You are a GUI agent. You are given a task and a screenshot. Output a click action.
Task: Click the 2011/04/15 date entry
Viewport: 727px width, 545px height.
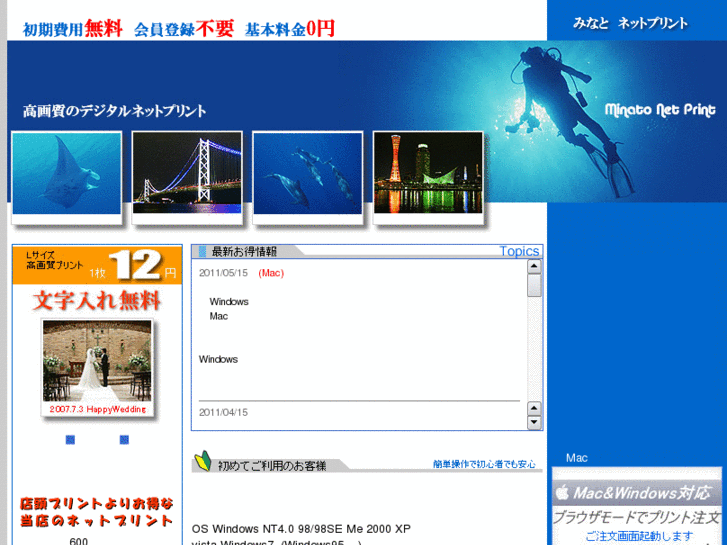pos(223,412)
